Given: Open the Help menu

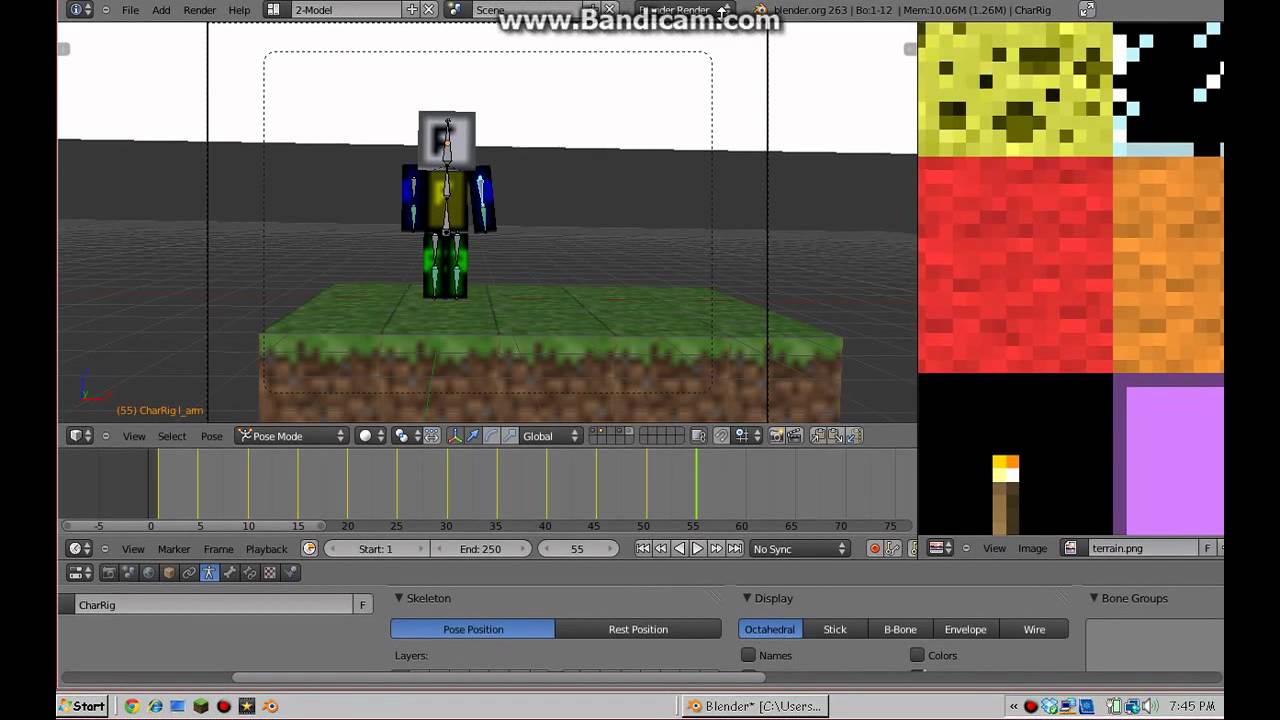Looking at the screenshot, I should (240, 10).
